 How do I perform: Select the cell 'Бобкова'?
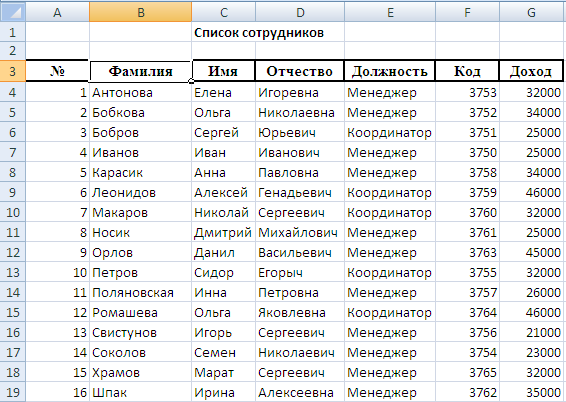(140, 112)
